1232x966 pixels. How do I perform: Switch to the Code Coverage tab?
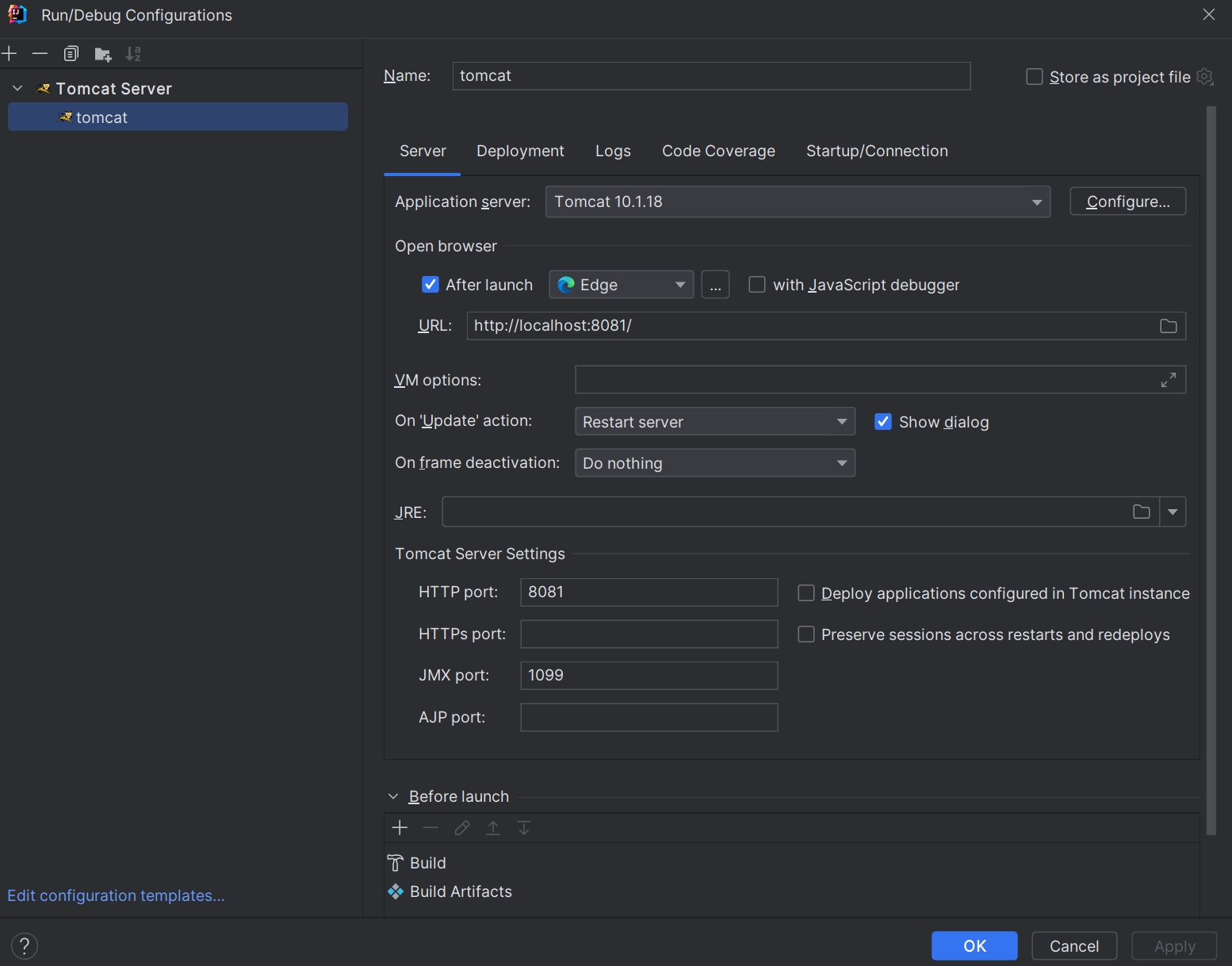(718, 151)
